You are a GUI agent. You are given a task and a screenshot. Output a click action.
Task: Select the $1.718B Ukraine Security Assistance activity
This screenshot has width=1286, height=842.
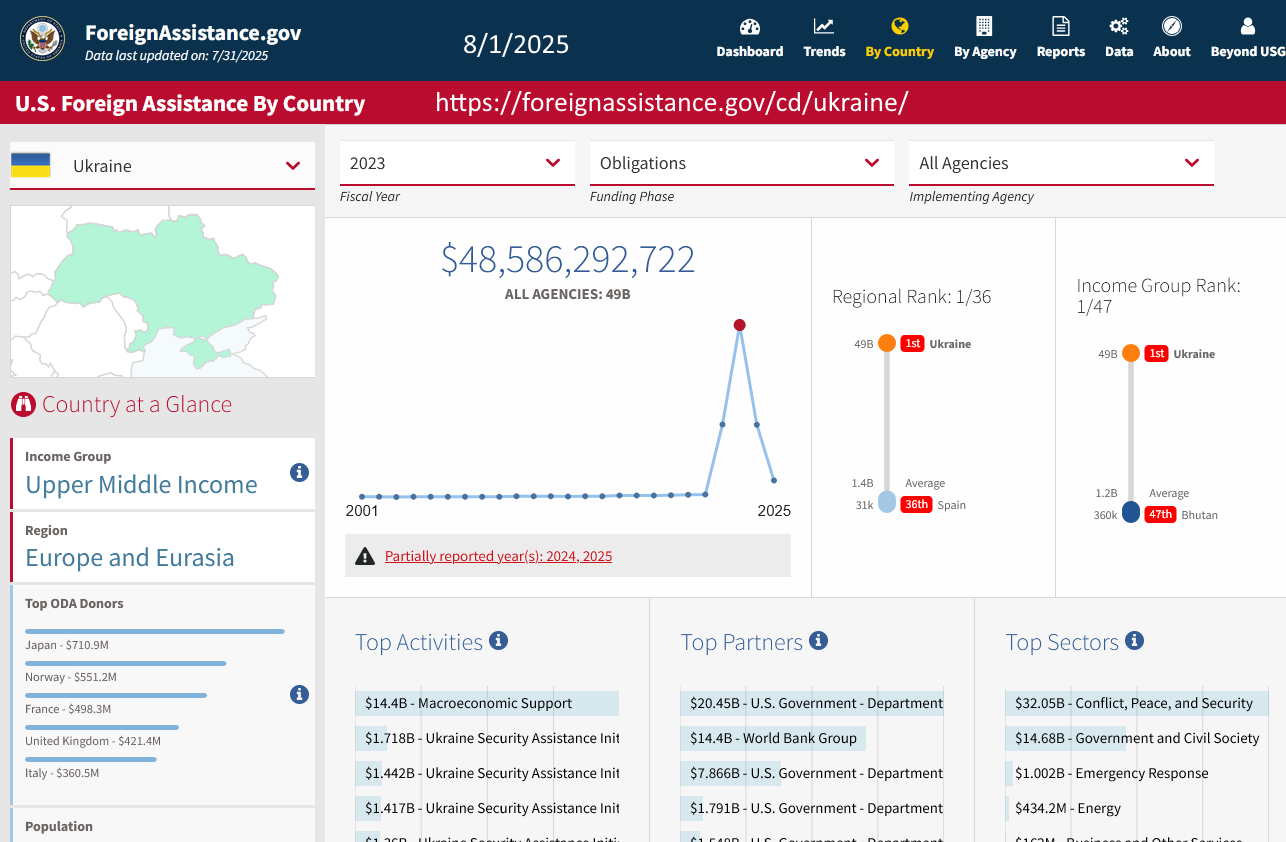tap(487, 738)
